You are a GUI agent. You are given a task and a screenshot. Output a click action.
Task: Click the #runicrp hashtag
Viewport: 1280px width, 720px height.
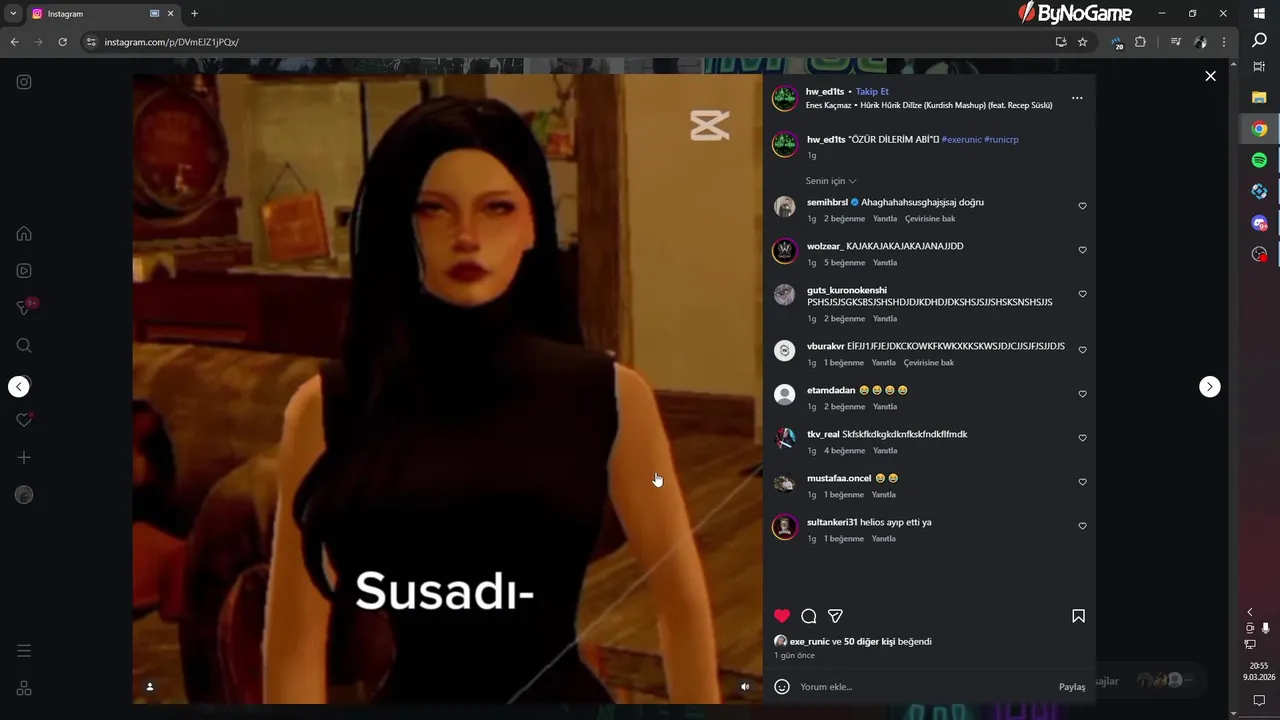[1001, 139]
